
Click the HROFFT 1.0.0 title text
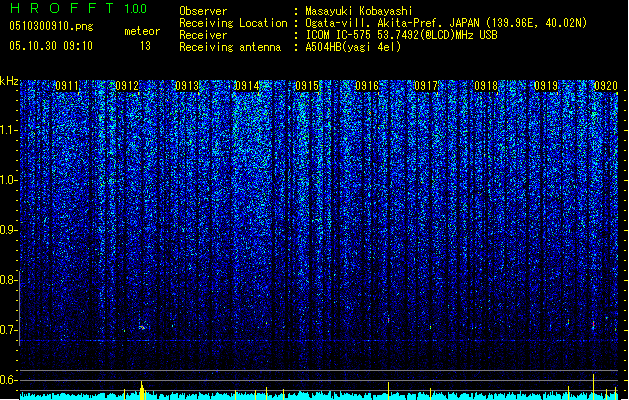78,8
